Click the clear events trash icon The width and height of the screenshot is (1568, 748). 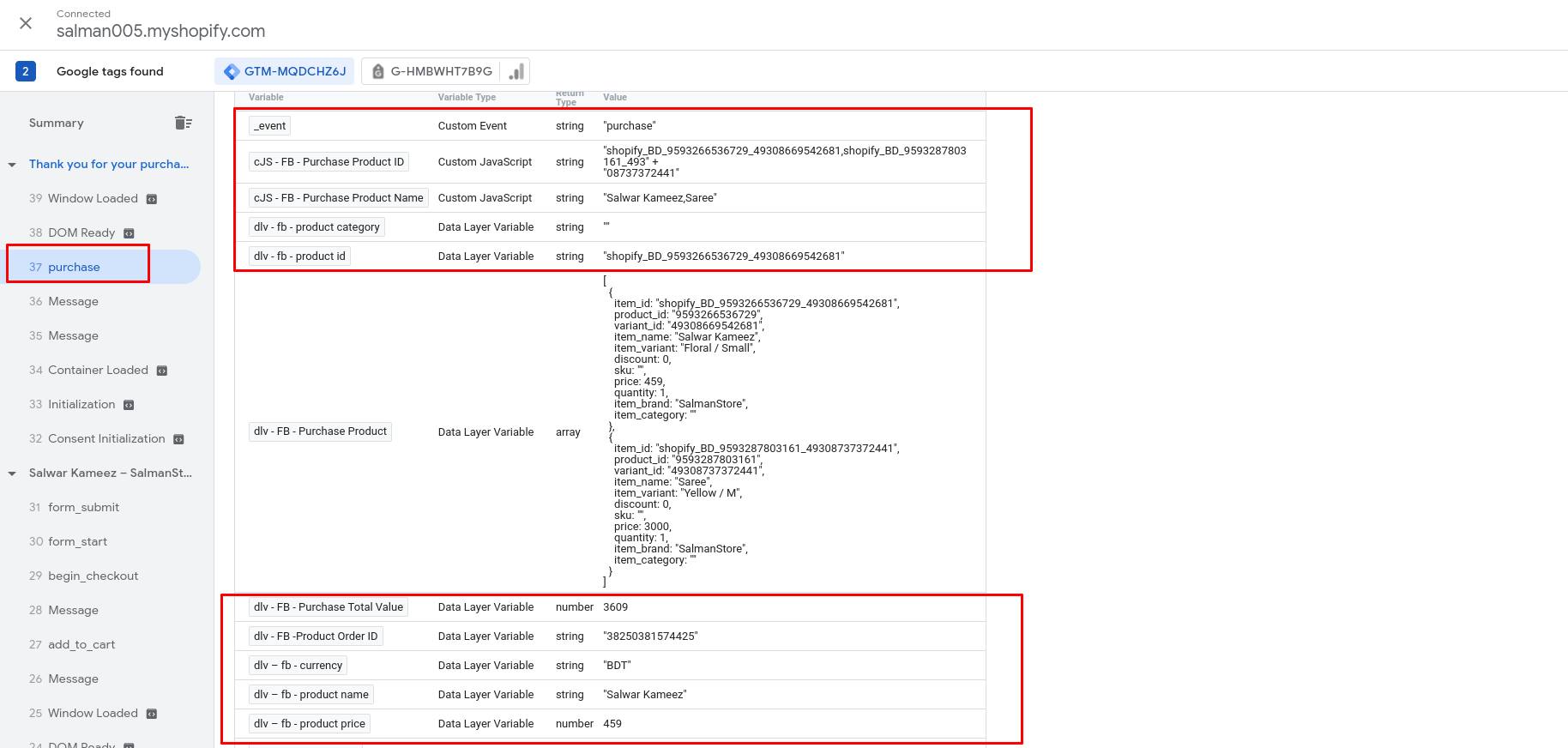(x=183, y=123)
